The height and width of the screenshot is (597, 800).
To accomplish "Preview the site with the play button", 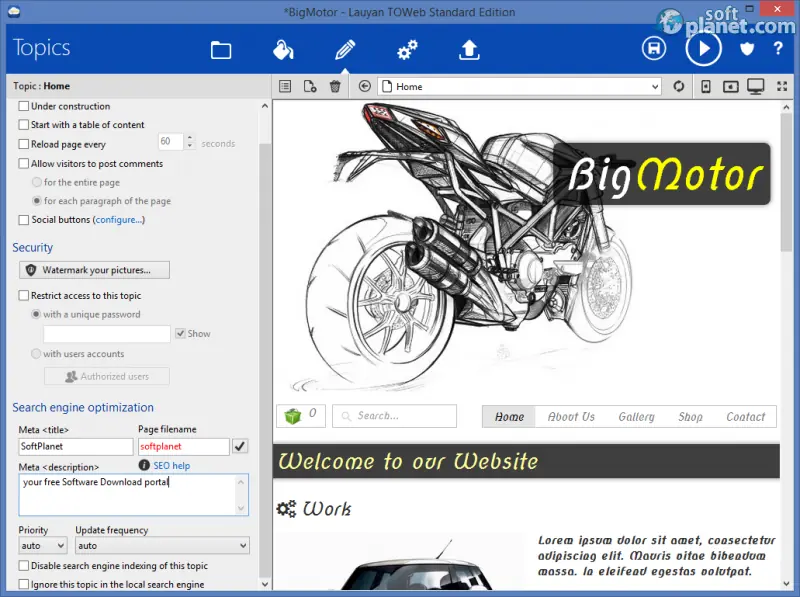I will coord(704,48).
